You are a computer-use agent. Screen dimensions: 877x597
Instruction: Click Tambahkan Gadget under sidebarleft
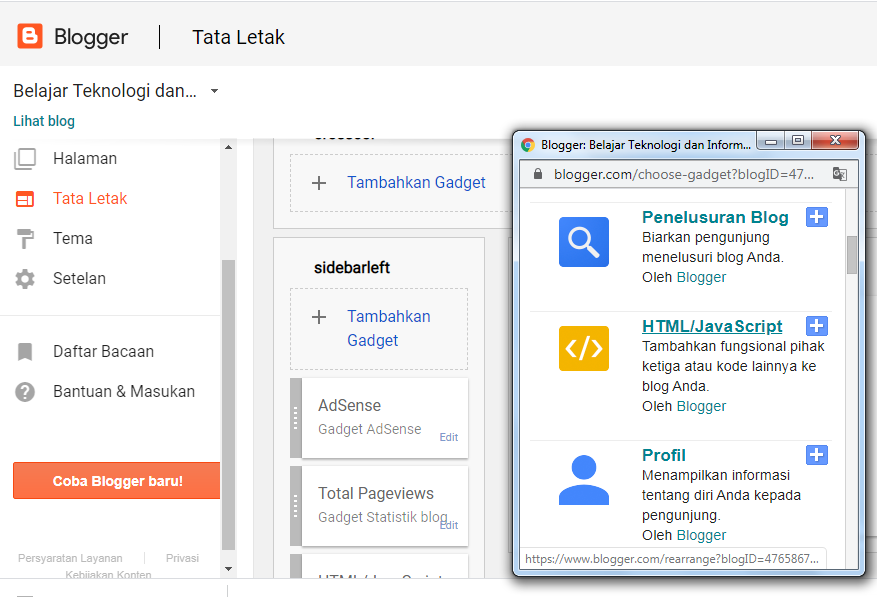pyautogui.click(x=389, y=328)
